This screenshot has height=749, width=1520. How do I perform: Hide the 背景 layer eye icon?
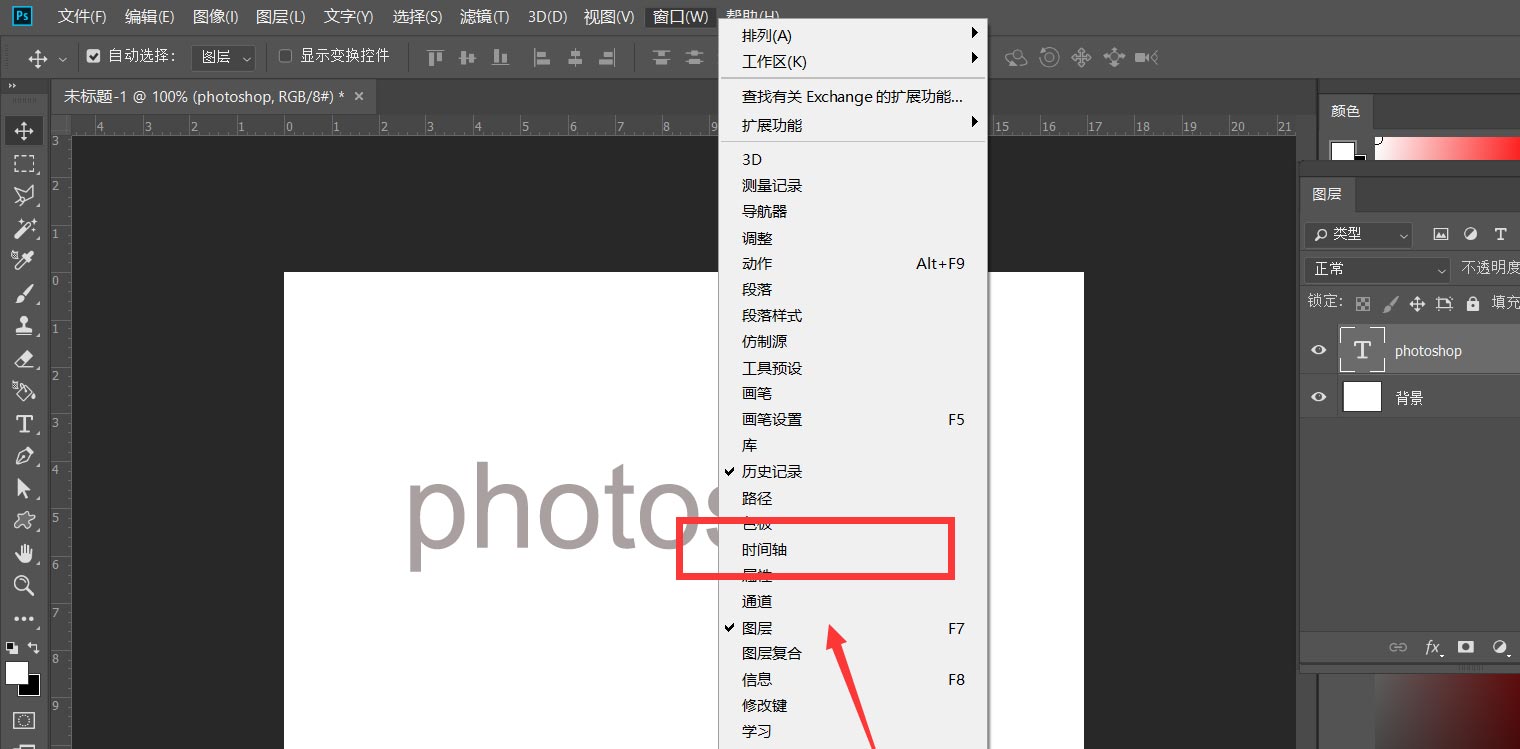pos(1319,397)
